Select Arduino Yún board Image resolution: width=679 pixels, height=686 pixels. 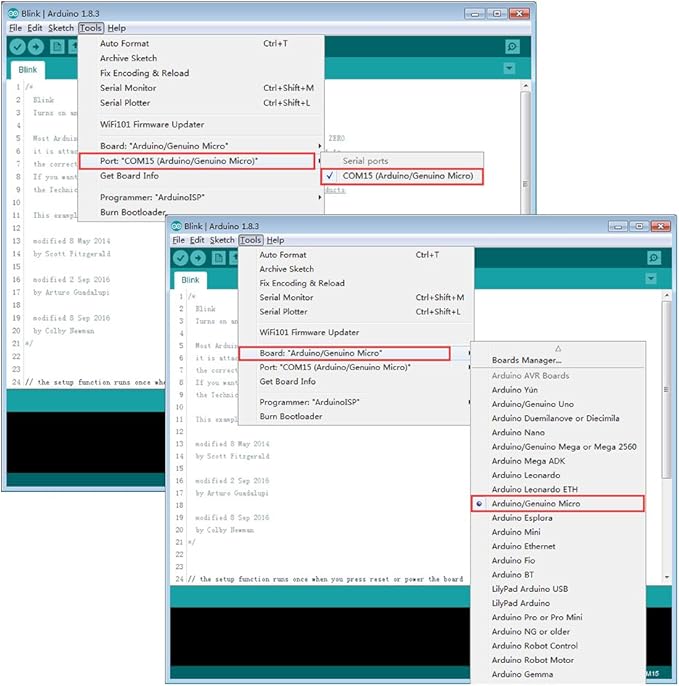tap(558, 390)
